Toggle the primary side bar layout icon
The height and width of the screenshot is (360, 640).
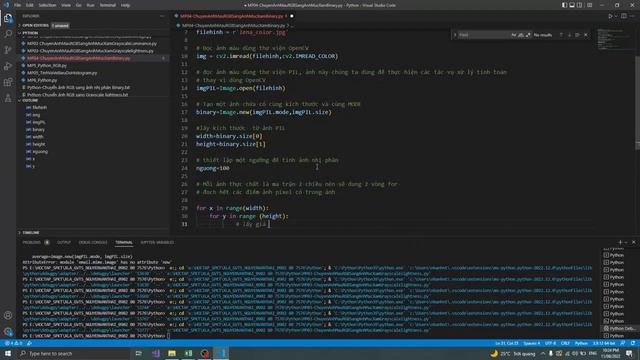coord(564,5)
